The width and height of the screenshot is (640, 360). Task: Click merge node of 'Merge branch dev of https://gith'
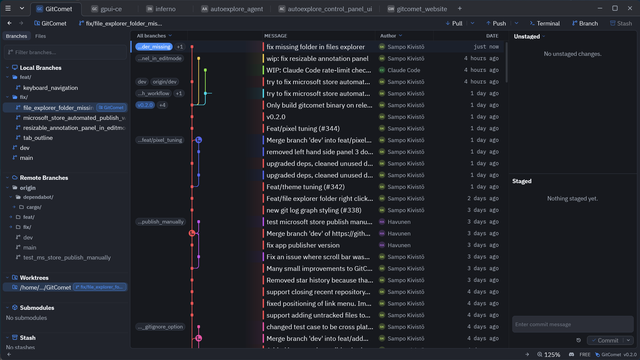(192, 233)
